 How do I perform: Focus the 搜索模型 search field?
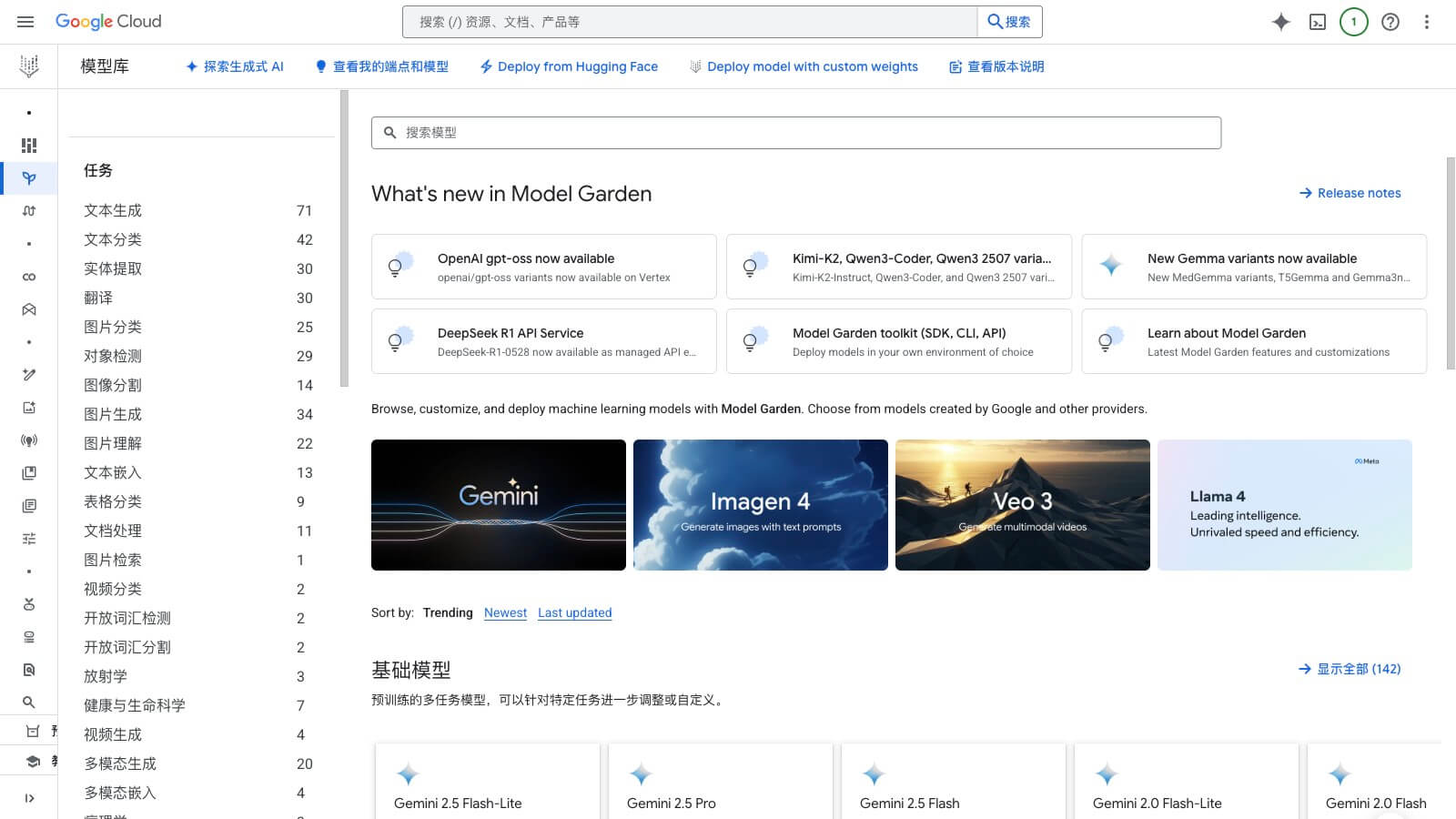point(796,133)
